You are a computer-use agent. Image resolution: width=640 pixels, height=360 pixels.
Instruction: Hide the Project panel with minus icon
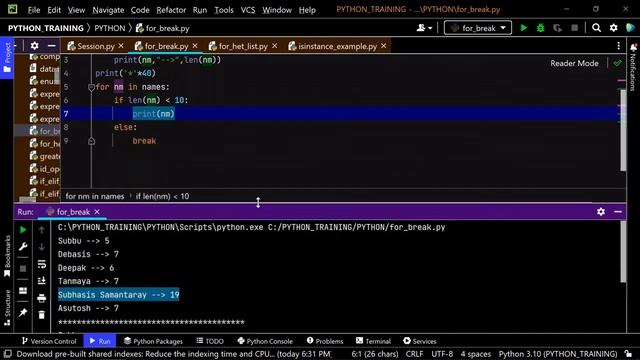[51, 46]
